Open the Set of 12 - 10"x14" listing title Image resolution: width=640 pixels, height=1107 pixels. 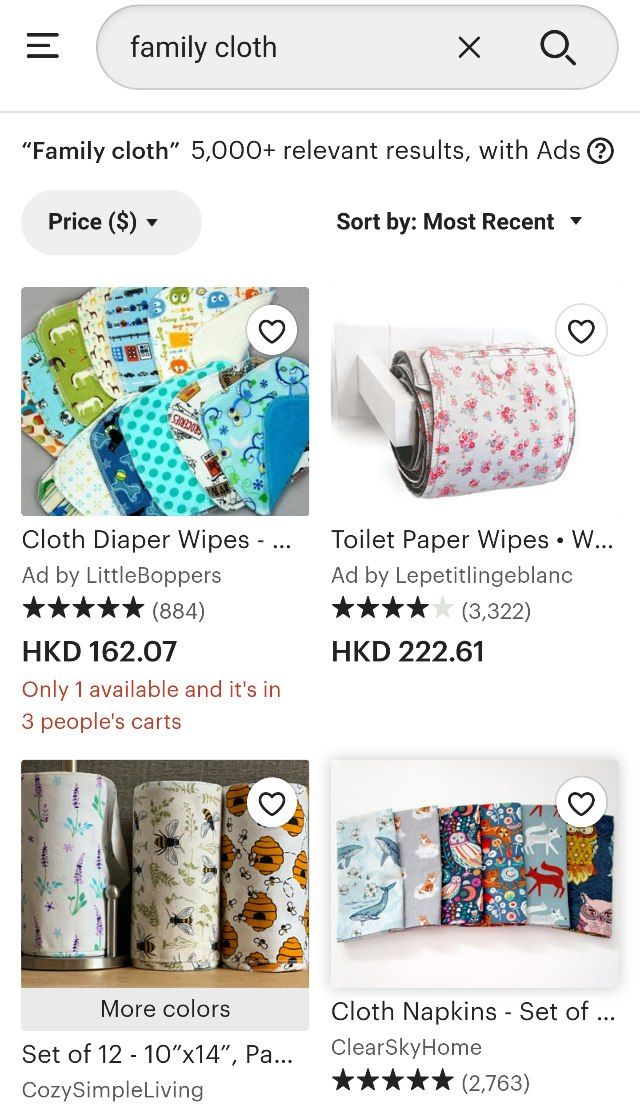point(157,1055)
